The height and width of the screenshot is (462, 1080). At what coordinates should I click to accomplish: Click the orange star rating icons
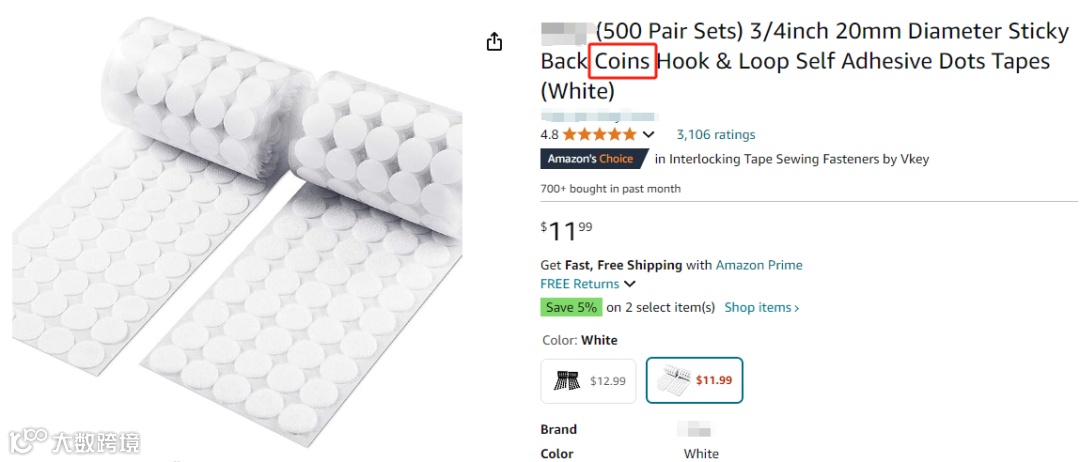pos(599,134)
